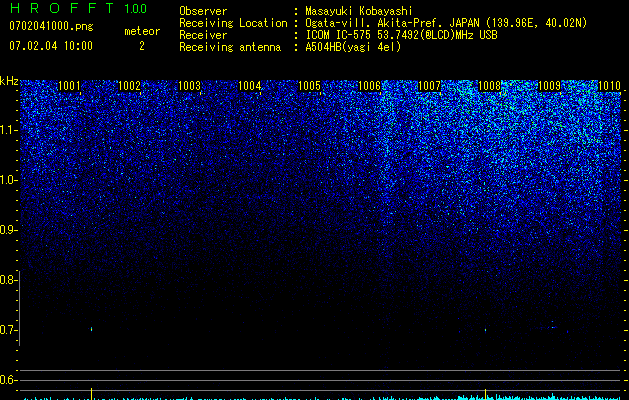
Task: Click the Receiver field label
Action: tap(203, 35)
